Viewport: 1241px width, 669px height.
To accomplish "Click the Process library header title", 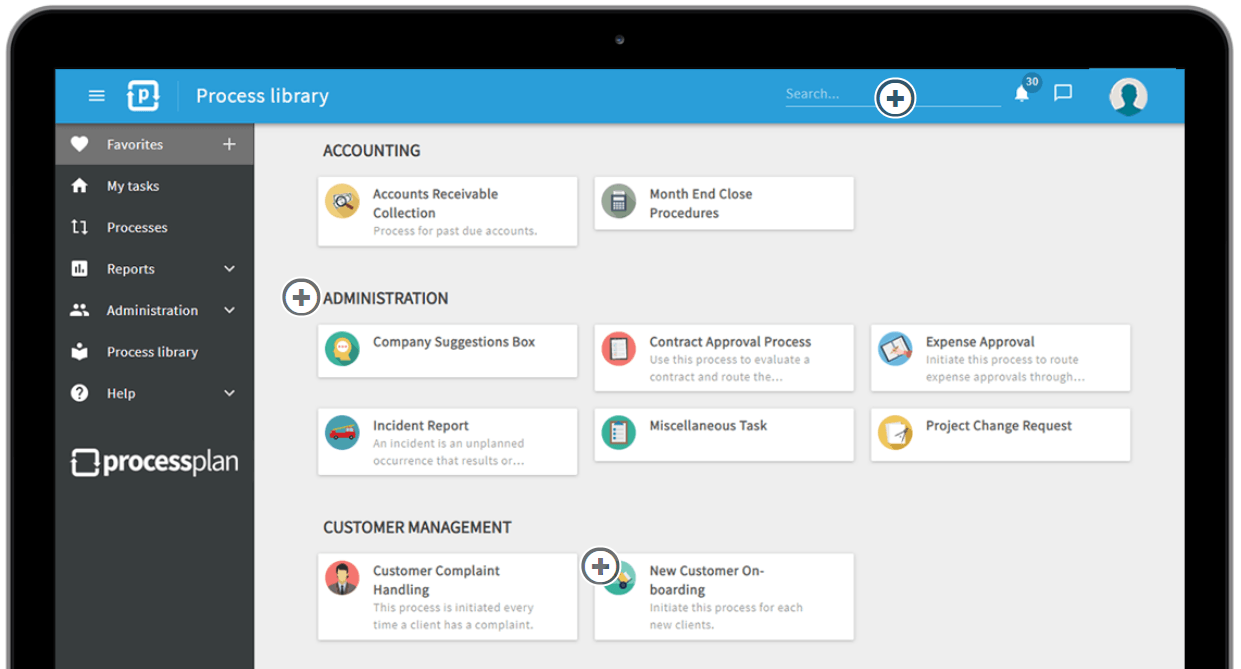I will pos(262,96).
